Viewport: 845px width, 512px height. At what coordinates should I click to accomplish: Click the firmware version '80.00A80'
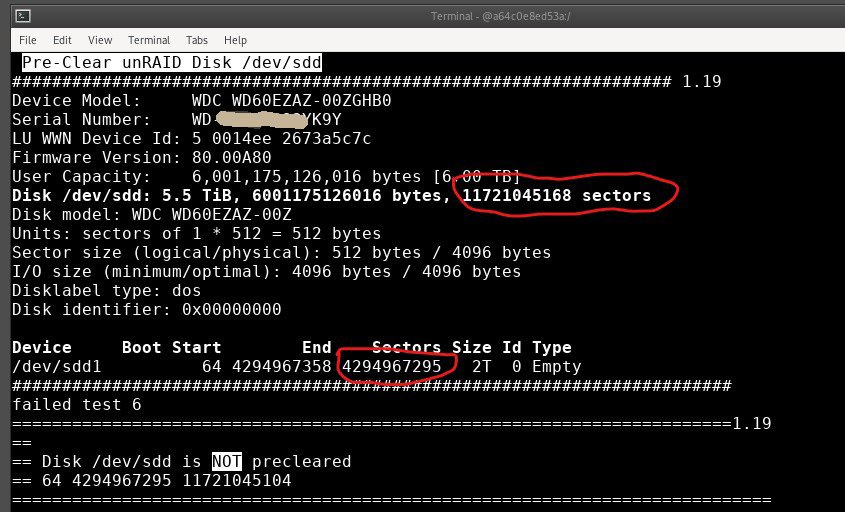tap(232, 157)
